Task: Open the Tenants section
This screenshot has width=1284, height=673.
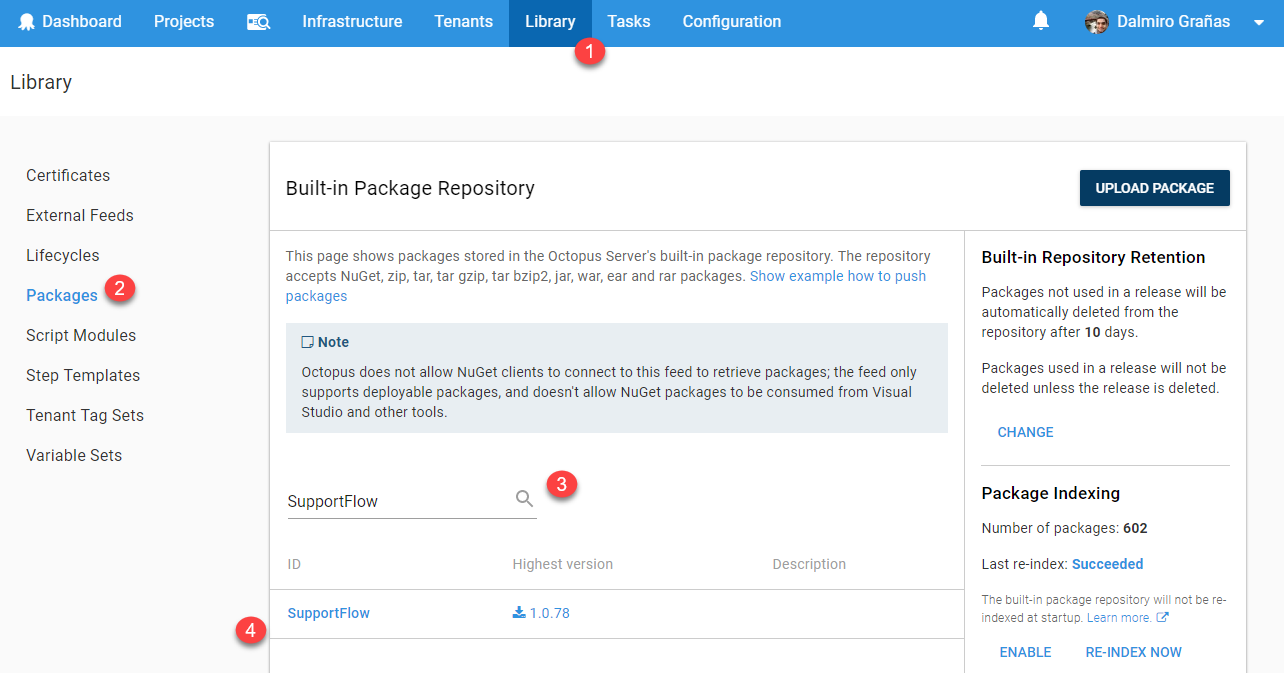Action: click(x=463, y=21)
